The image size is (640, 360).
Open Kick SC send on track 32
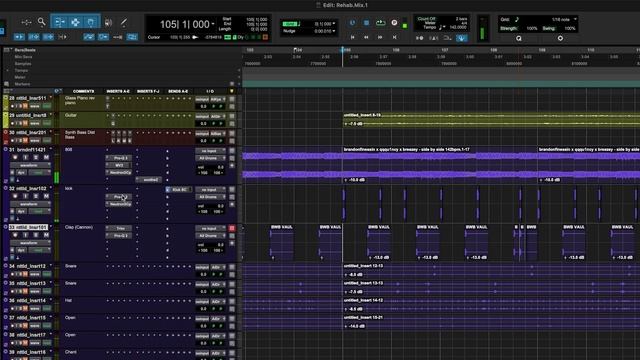click(x=179, y=190)
